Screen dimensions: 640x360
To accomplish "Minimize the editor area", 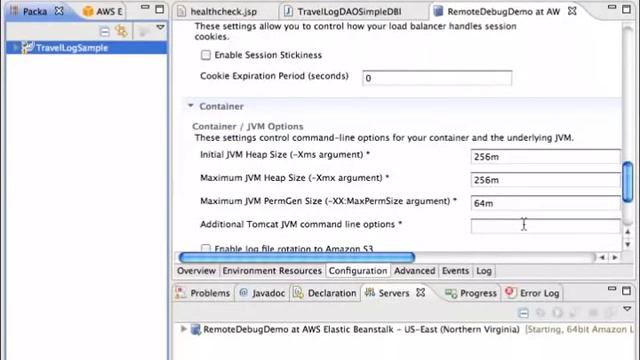I will [x=612, y=7].
